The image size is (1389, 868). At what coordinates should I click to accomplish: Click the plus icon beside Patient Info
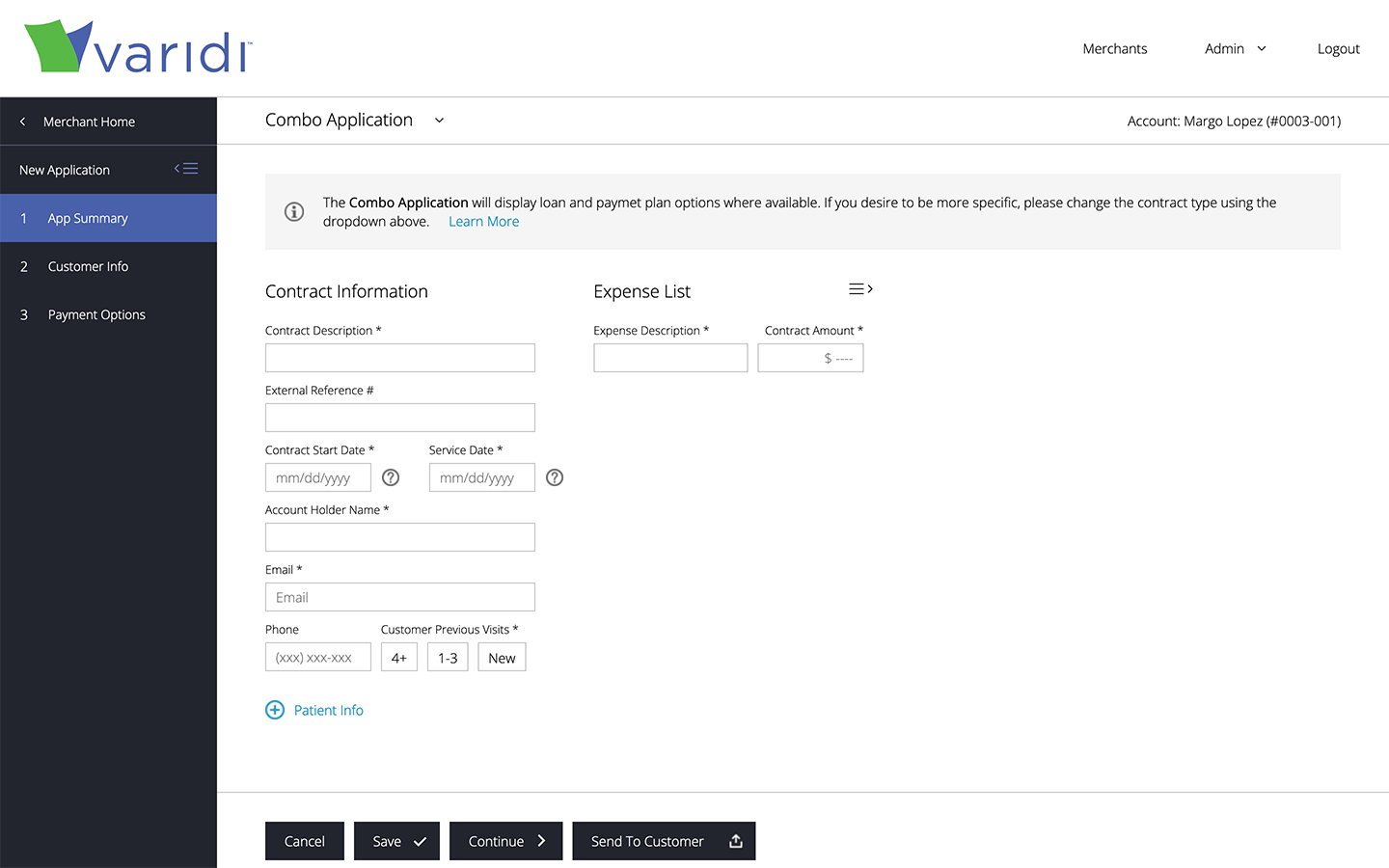click(x=275, y=710)
